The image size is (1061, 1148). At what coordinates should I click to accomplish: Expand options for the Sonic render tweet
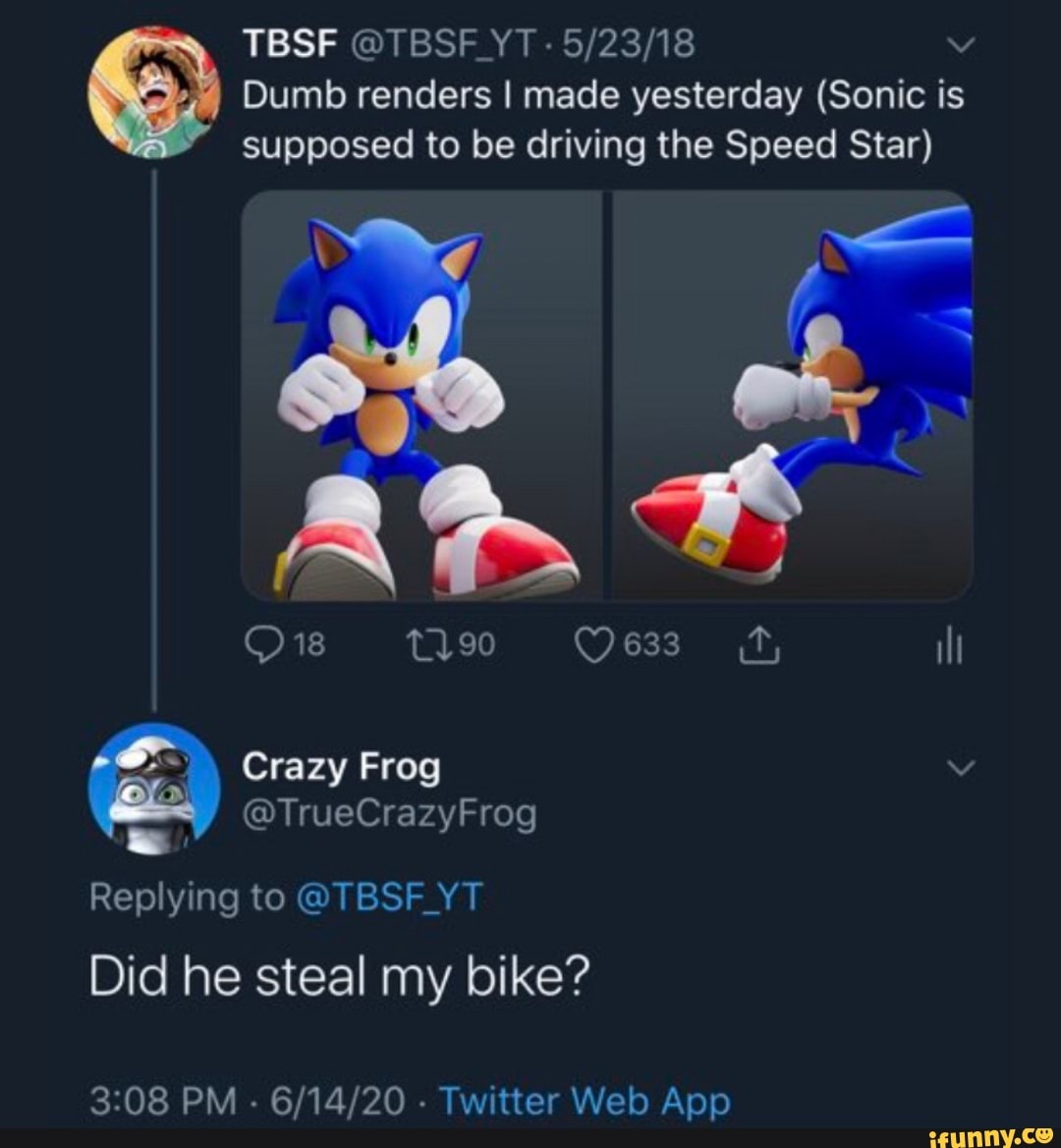pyautogui.click(x=962, y=44)
